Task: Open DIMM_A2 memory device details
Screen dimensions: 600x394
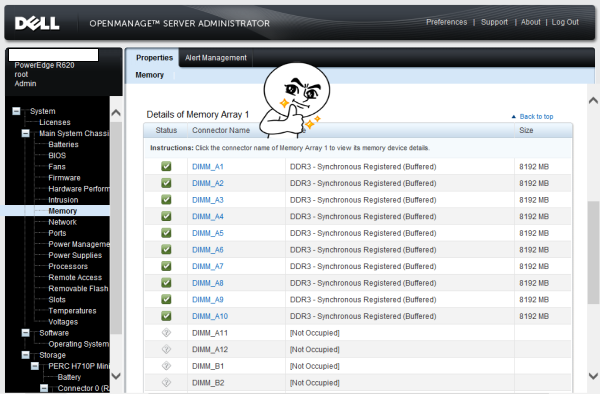Action: [207, 183]
